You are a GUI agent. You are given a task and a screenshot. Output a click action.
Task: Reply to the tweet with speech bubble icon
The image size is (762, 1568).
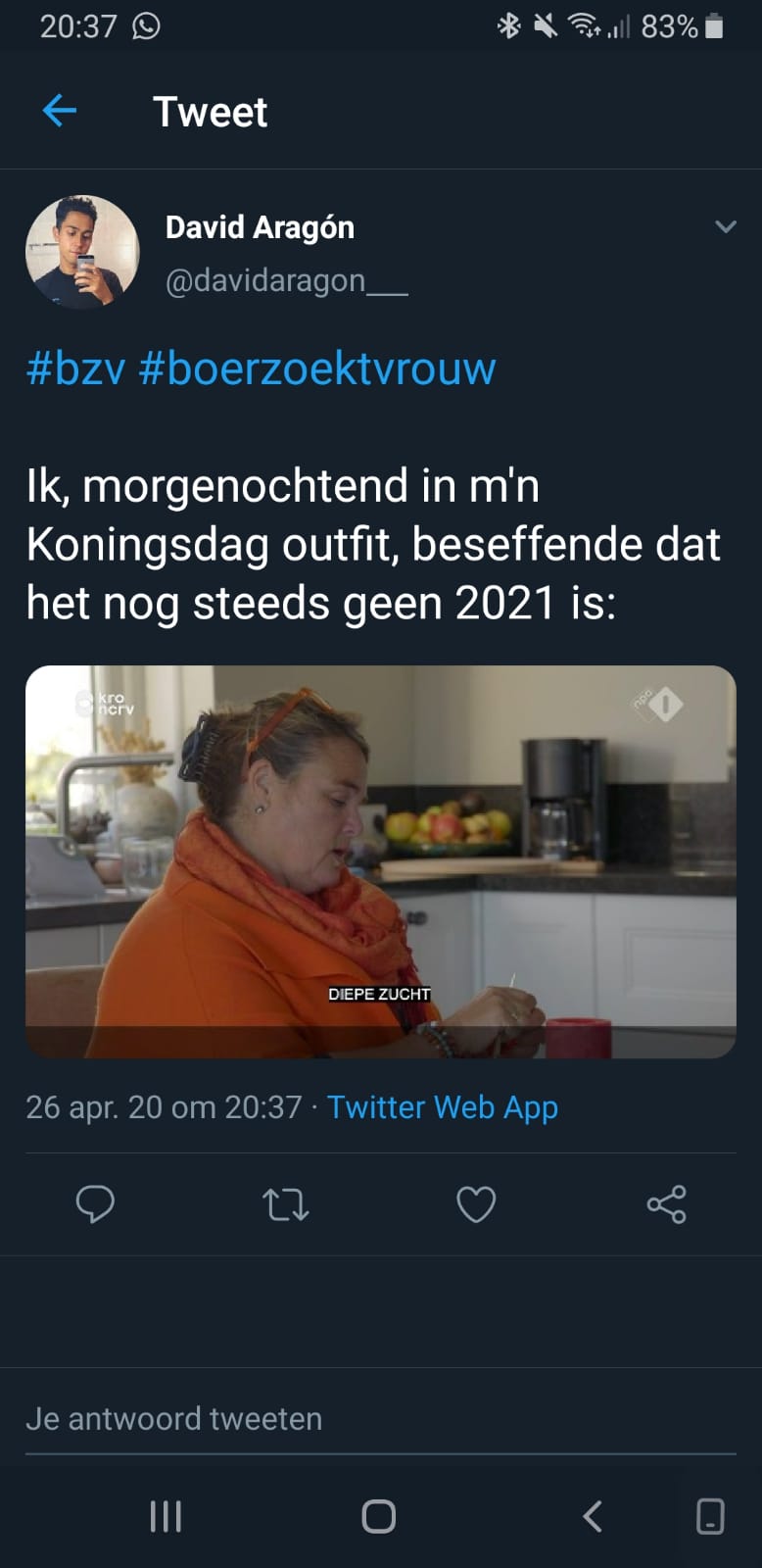95,1203
